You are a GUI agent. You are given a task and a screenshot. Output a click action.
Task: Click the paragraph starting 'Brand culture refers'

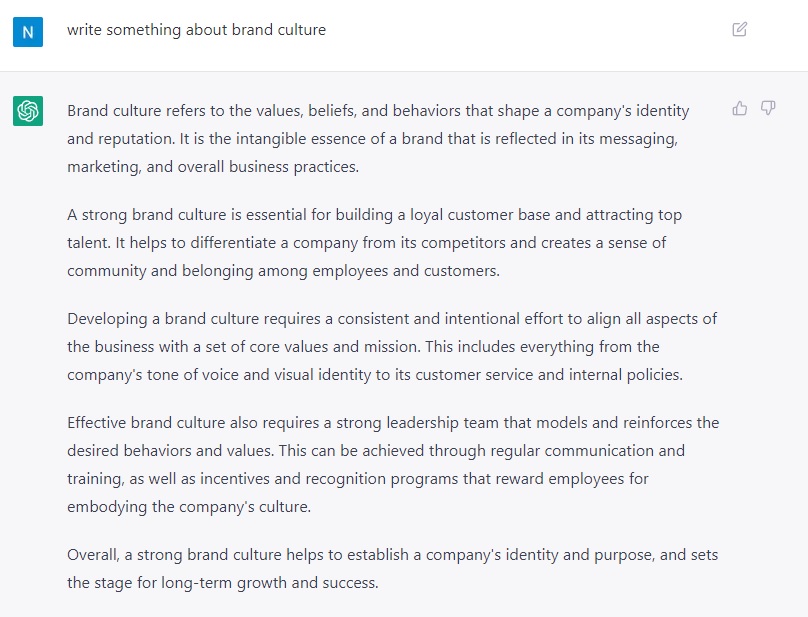coord(378,139)
